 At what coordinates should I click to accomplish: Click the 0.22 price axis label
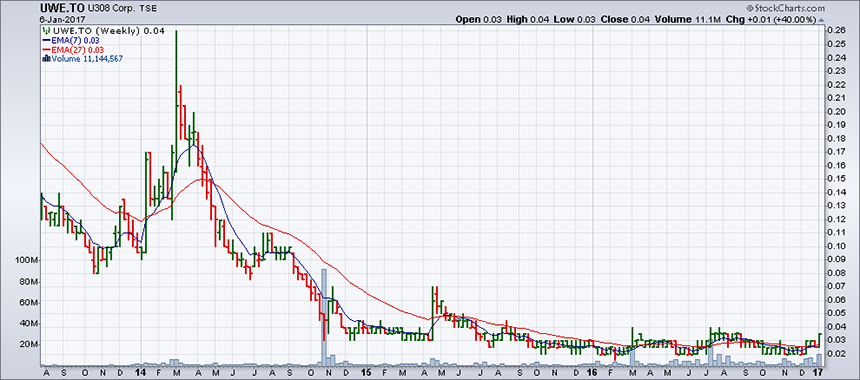click(836, 84)
